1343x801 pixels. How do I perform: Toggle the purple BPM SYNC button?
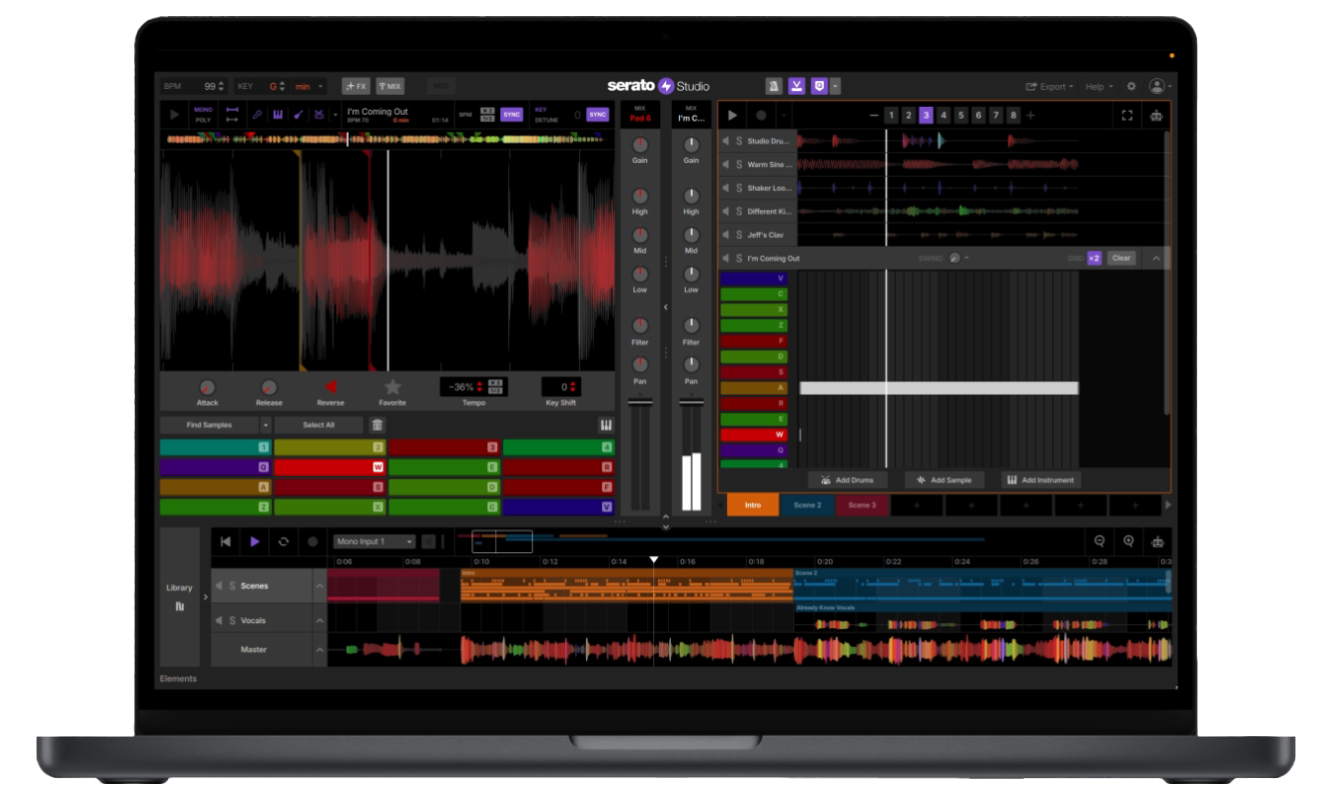pos(512,115)
